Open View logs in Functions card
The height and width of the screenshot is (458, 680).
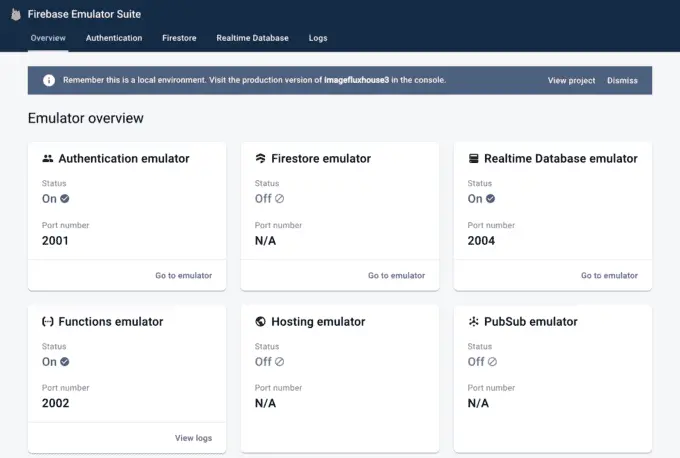[x=193, y=438]
